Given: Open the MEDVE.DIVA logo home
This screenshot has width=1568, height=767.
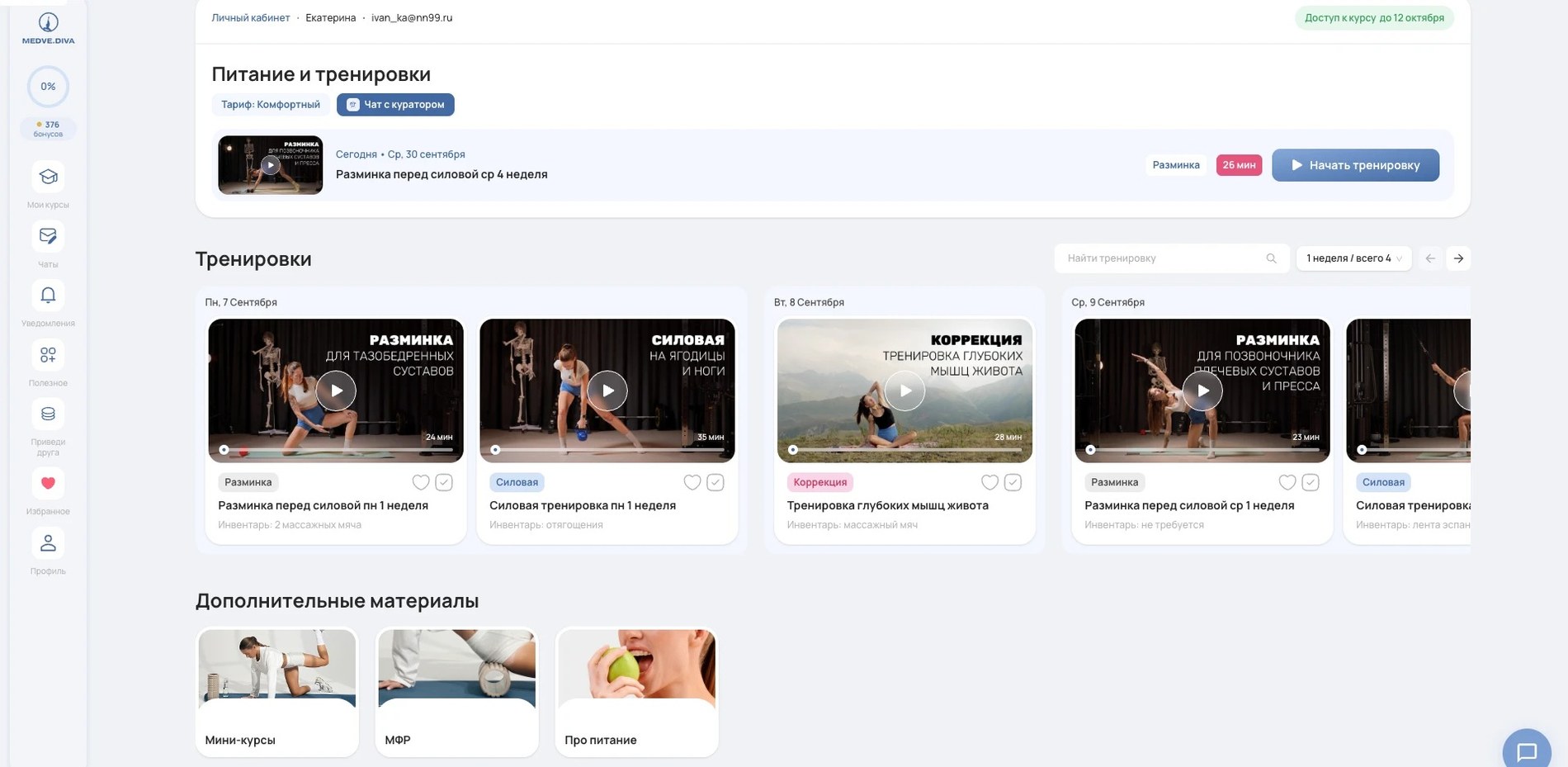Looking at the screenshot, I should [x=48, y=29].
